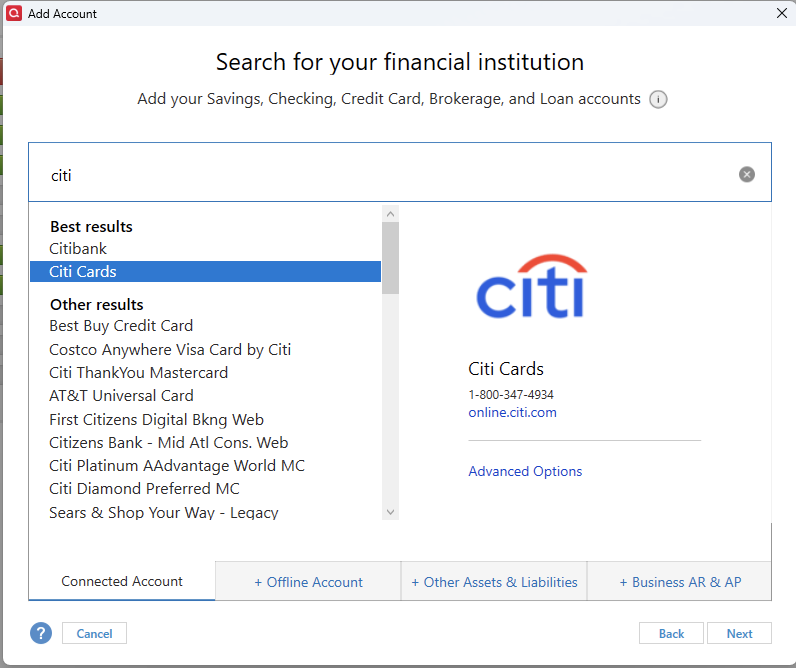This screenshot has height=668, width=796.
Task: Click the results list scroll down arrow
Action: 390,512
